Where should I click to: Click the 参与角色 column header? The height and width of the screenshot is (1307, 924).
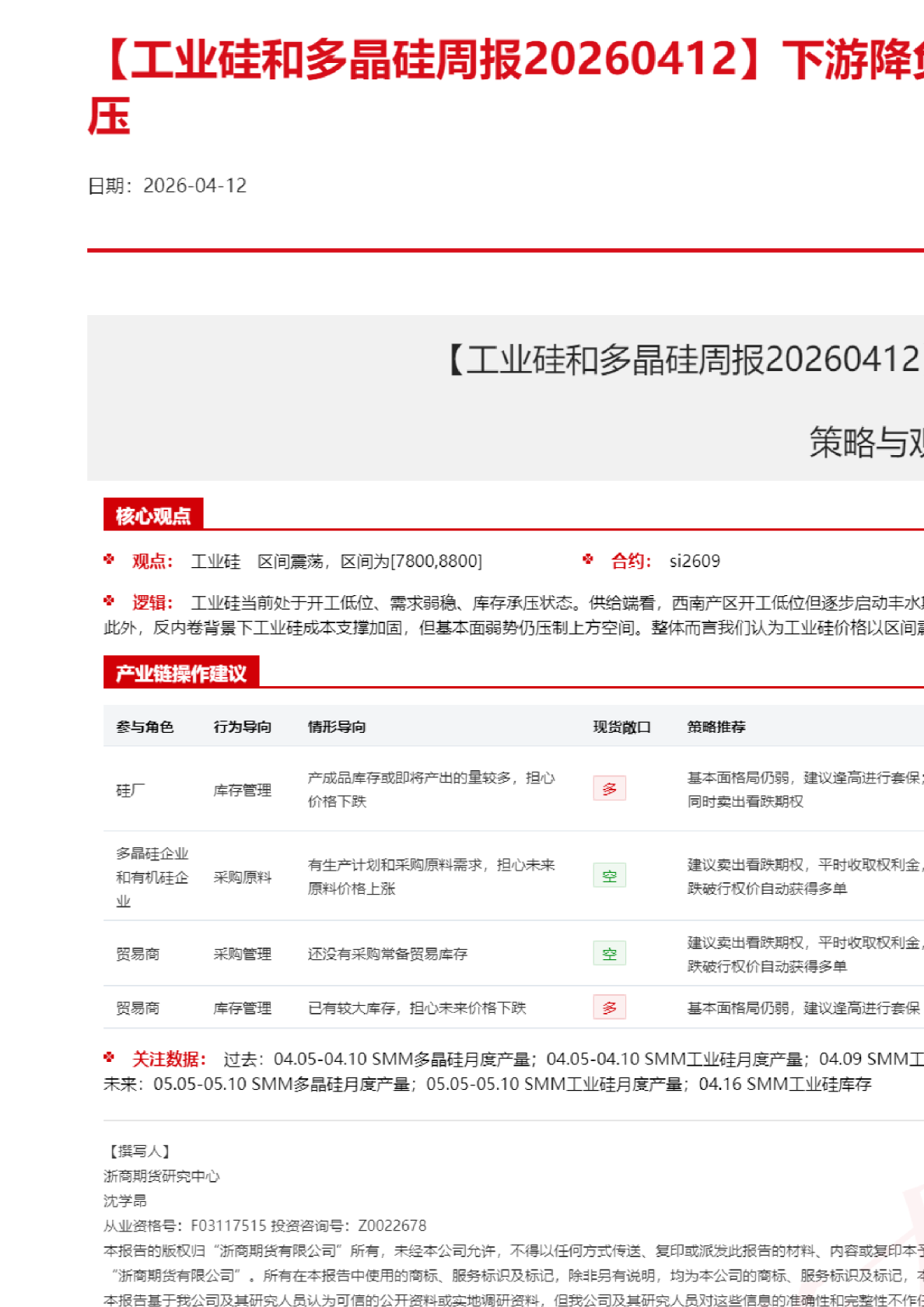tap(145, 727)
